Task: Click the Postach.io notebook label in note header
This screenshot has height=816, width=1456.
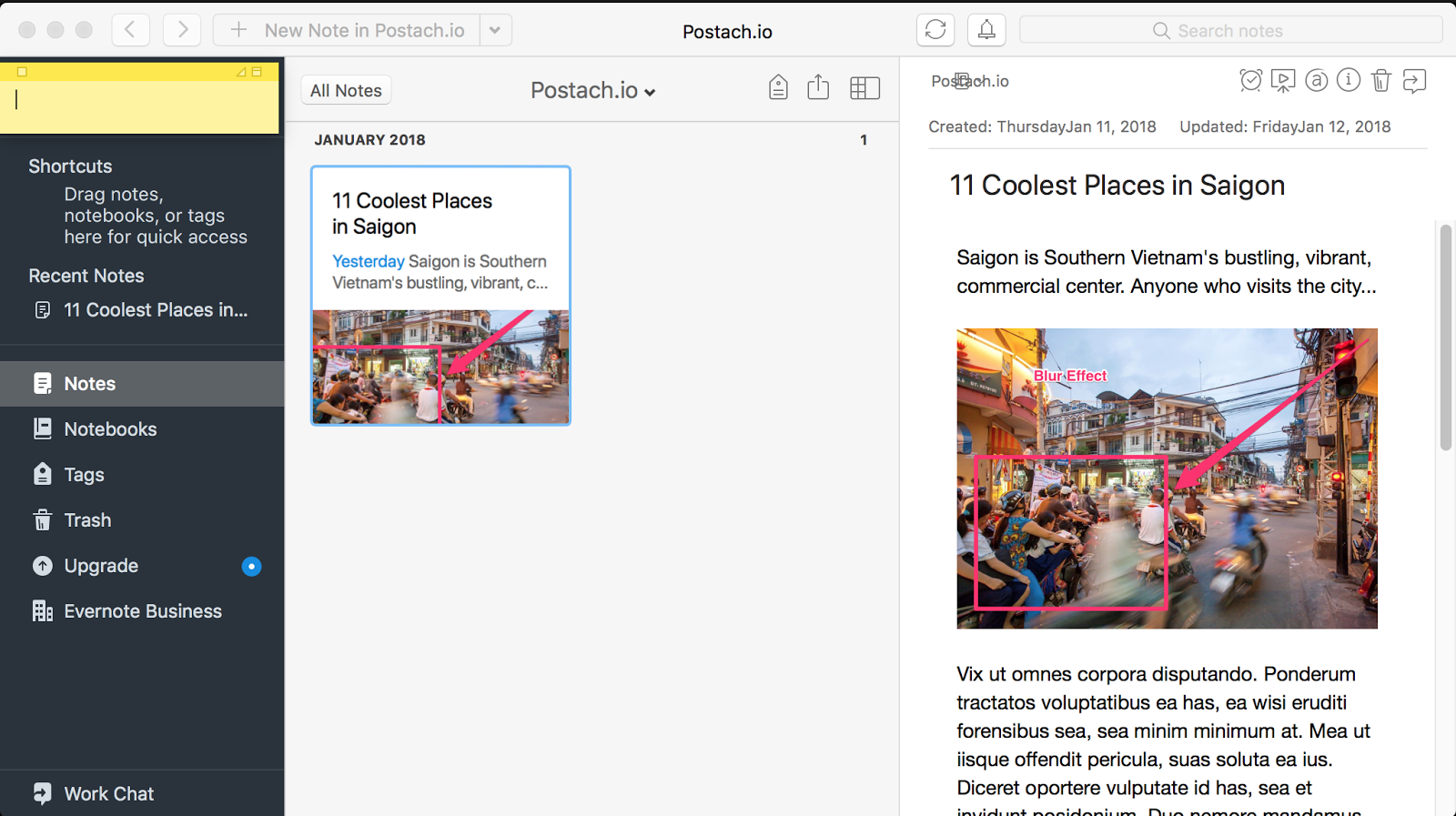Action: tap(970, 81)
